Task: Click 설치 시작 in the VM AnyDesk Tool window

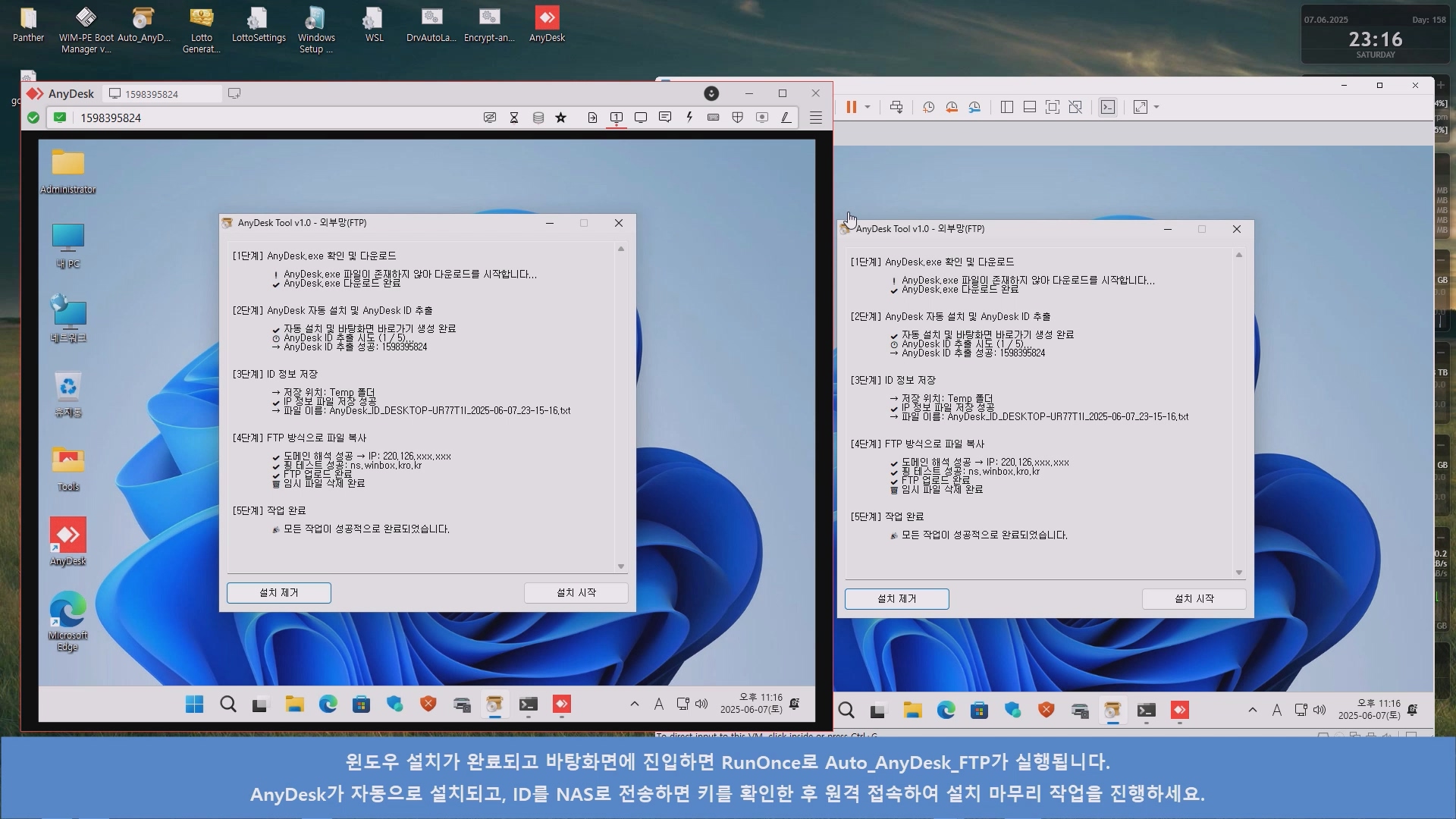Action: [x=1194, y=598]
